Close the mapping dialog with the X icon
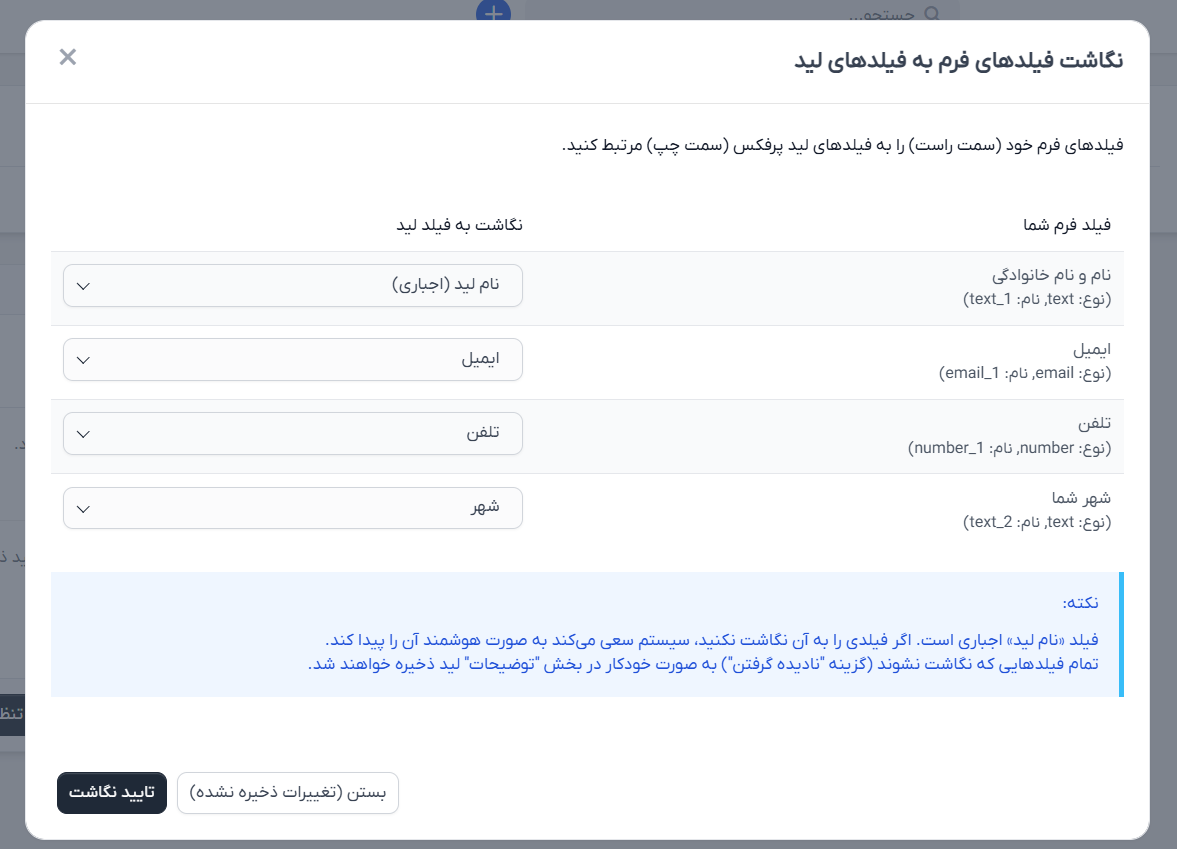Viewport: 1177px width, 849px height. pyautogui.click(x=67, y=57)
